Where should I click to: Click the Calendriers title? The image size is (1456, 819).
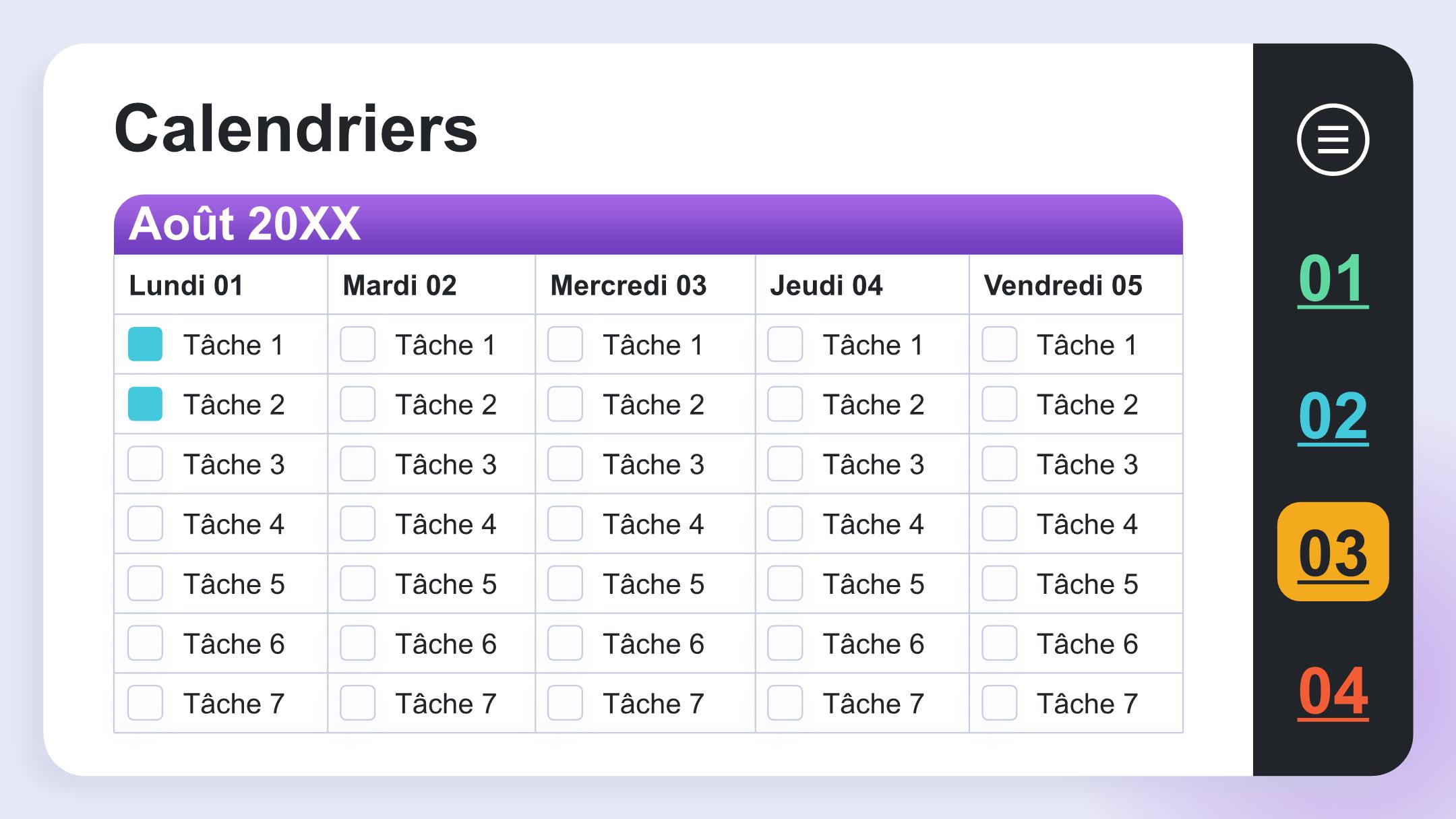coord(296,128)
